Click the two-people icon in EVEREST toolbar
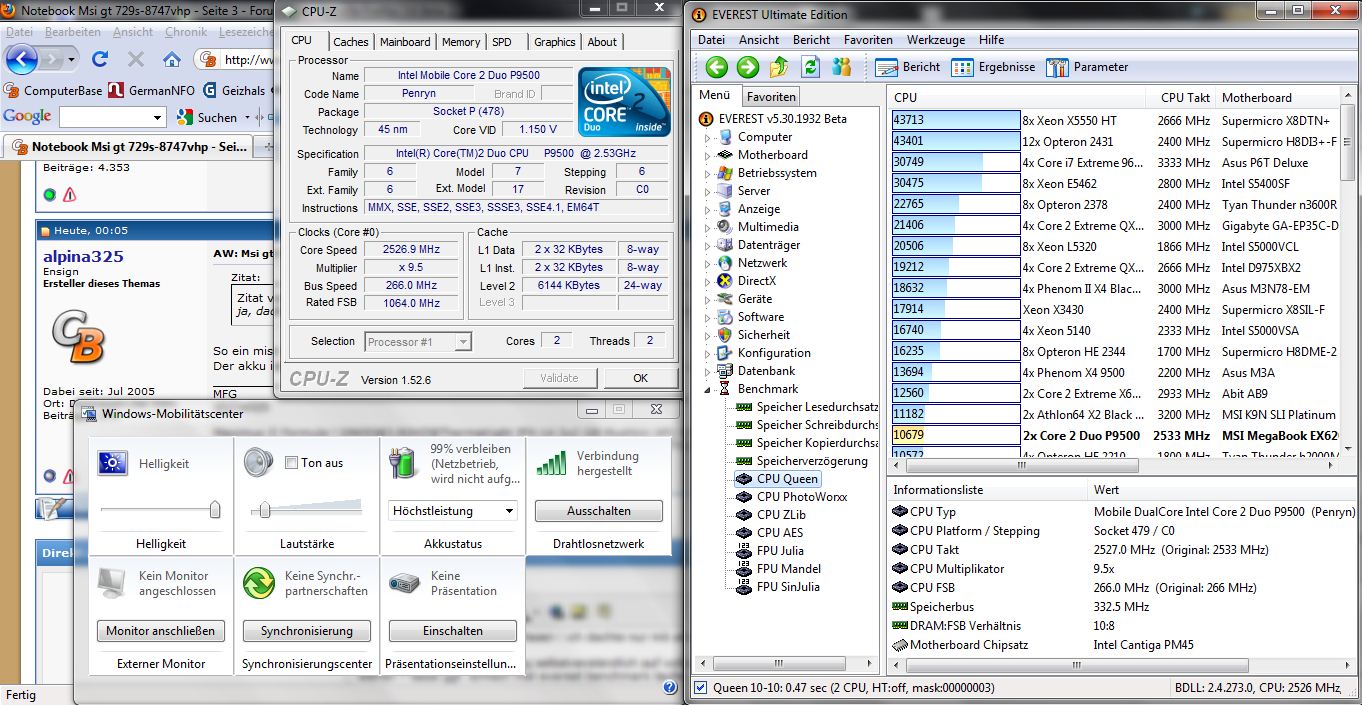The width and height of the screenshot is (1362, 705). click(842, 67)
